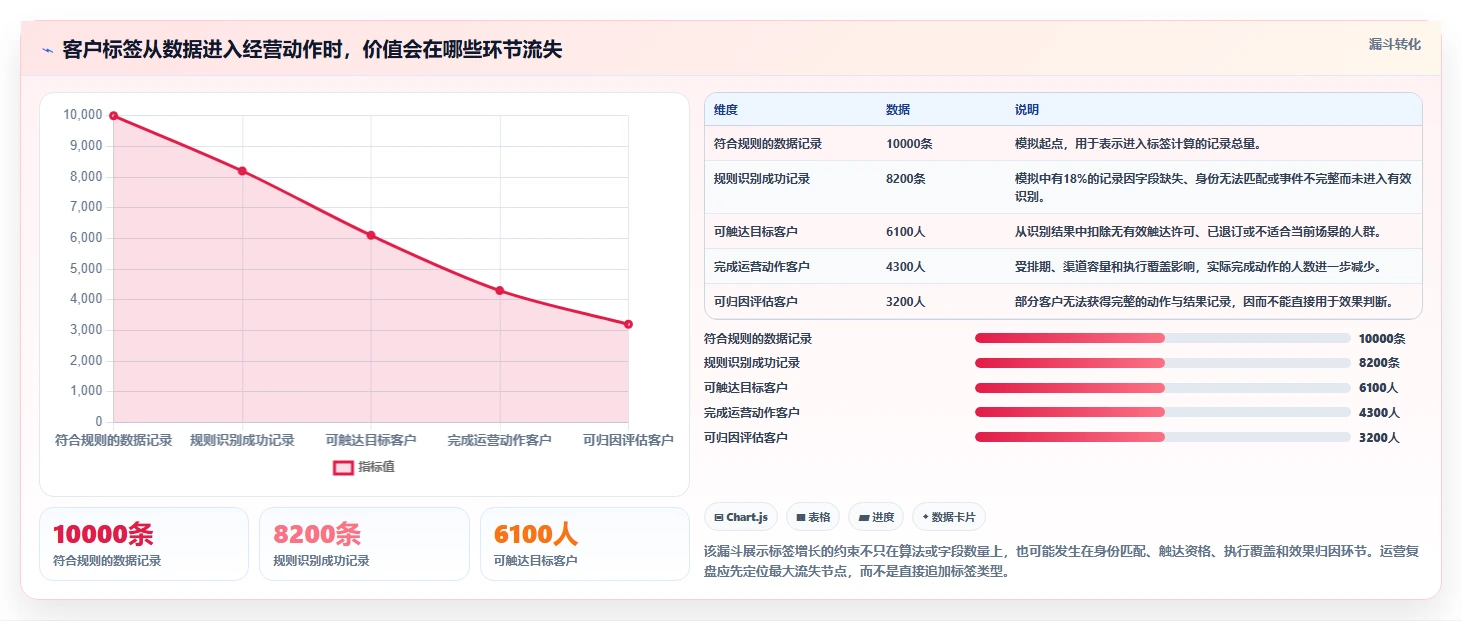Click the description starting 模拟中有18%
Image resolution: width=1462 pixels, height=621 pixels.
click(1213, 187)
